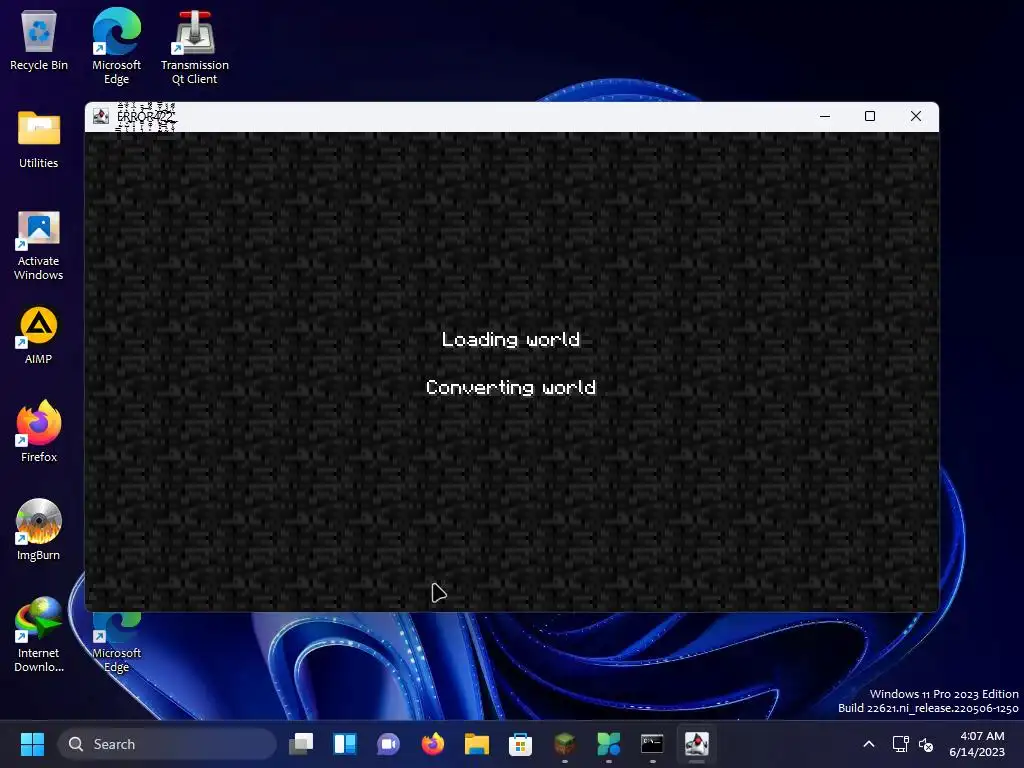Screen dimensions: 1024x768
Task: Open File Explorer from taskbar
Action: (477, 744)
